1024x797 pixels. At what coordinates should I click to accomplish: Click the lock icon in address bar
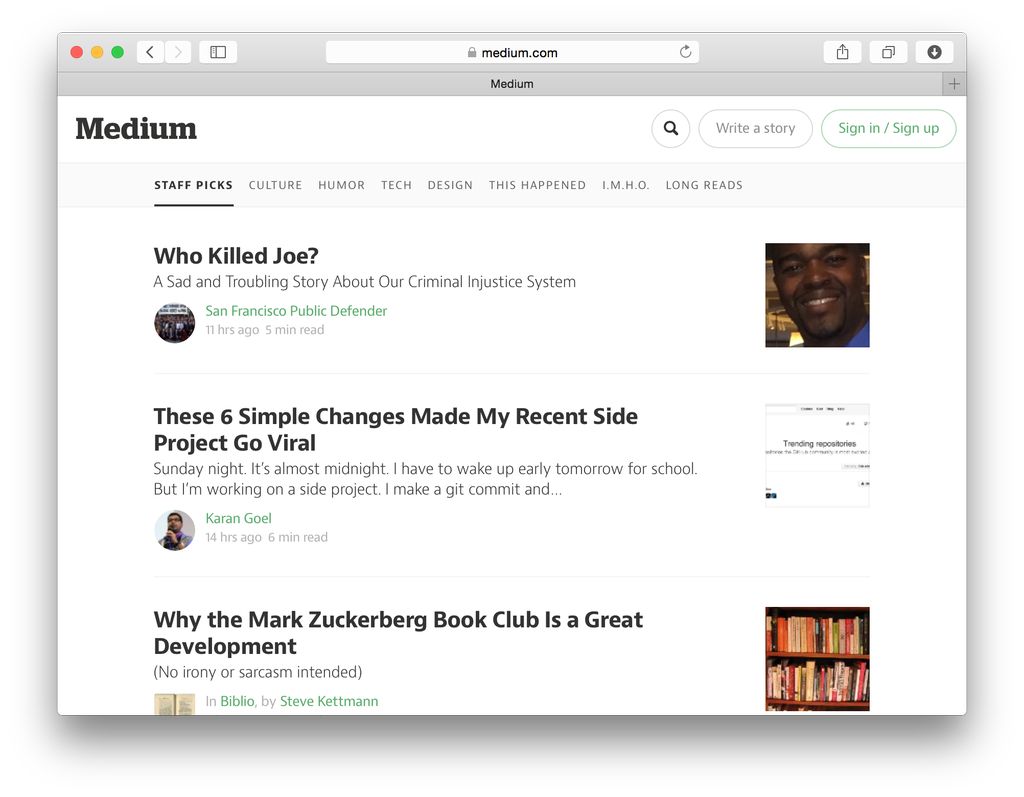(472, 52)
